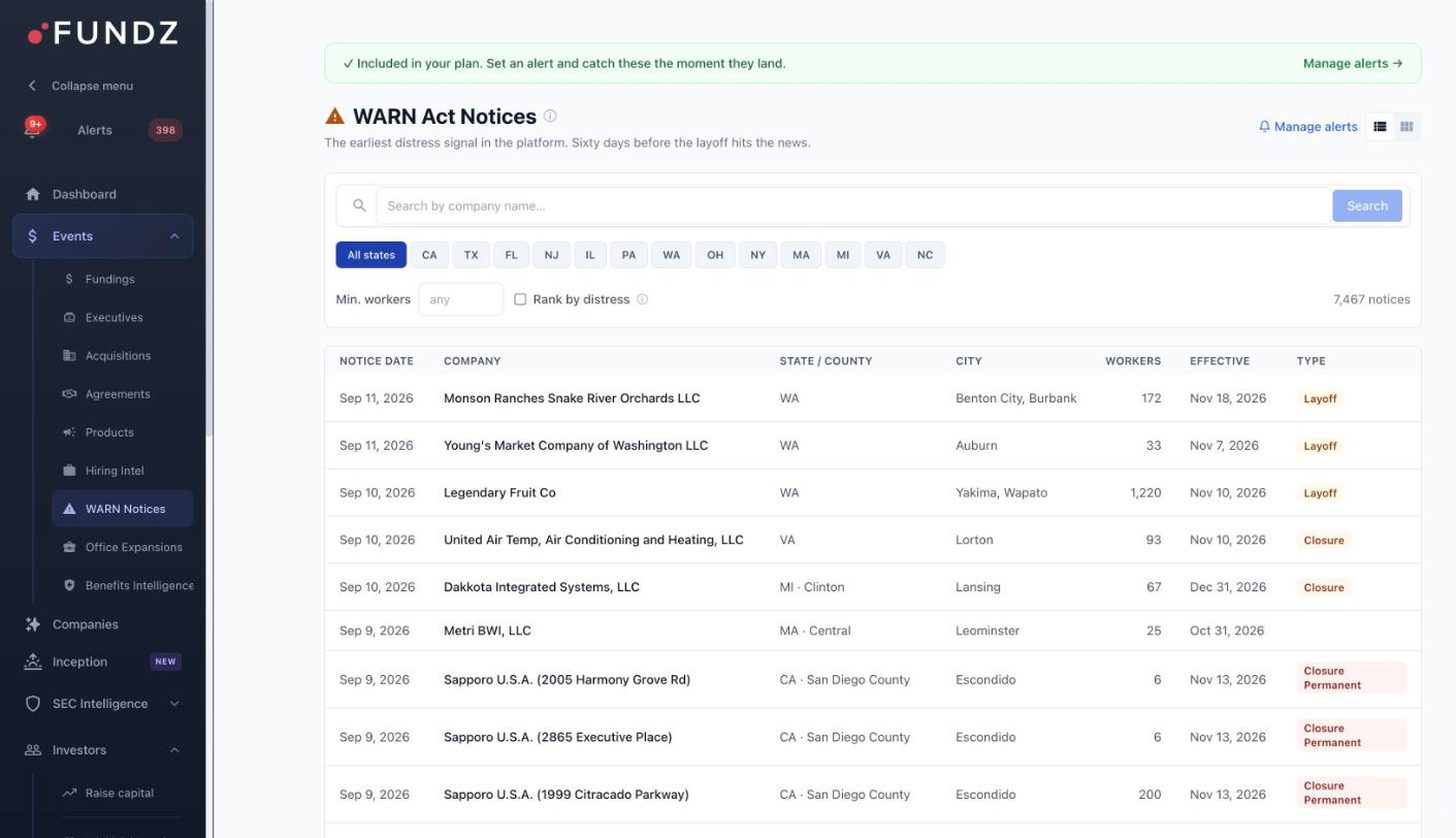Open Agreements via its handshake icon
1456x838 pixels.
(x=69, y=394)
